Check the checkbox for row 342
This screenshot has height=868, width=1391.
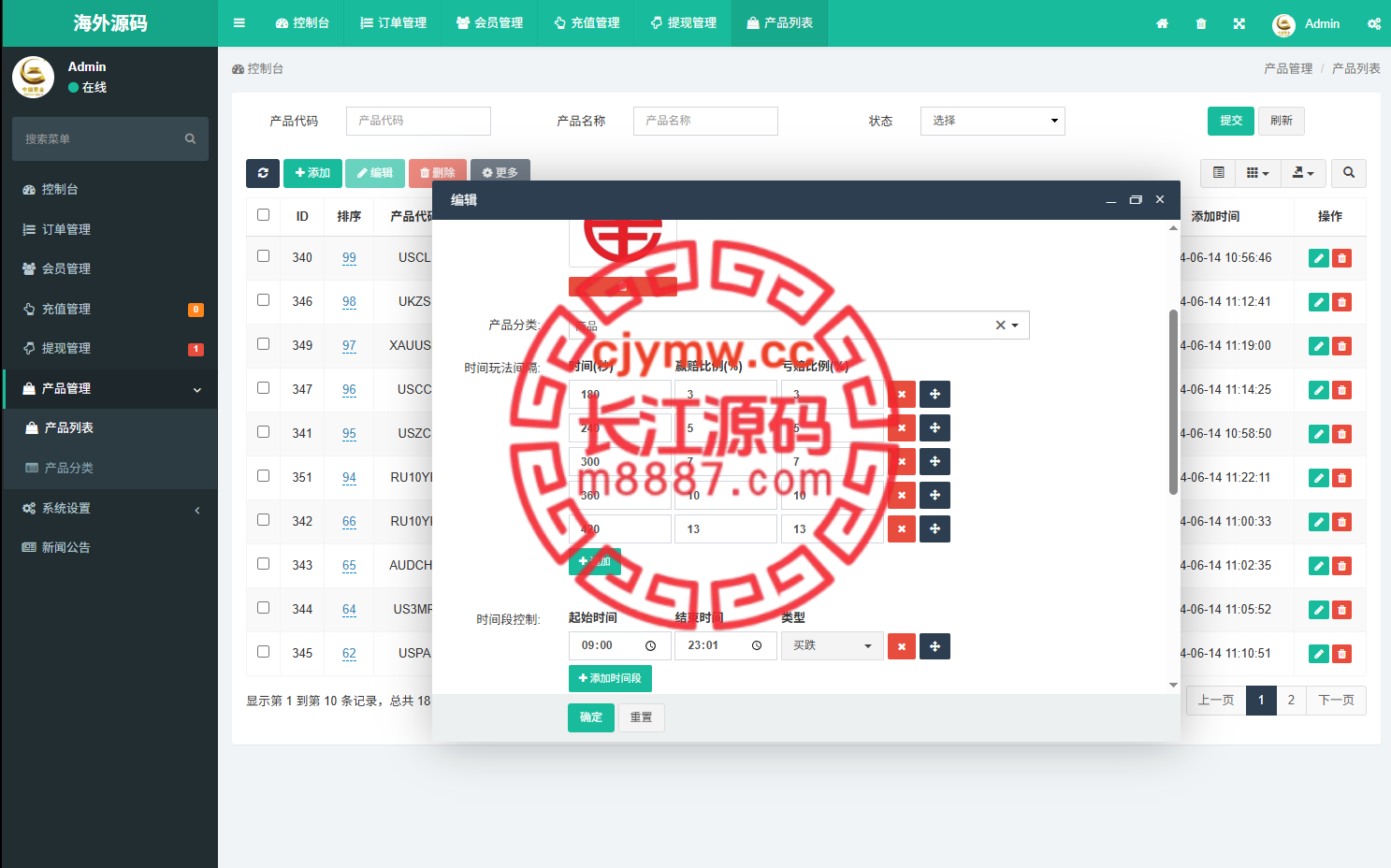pyautogui.click(x=264, y=520)
